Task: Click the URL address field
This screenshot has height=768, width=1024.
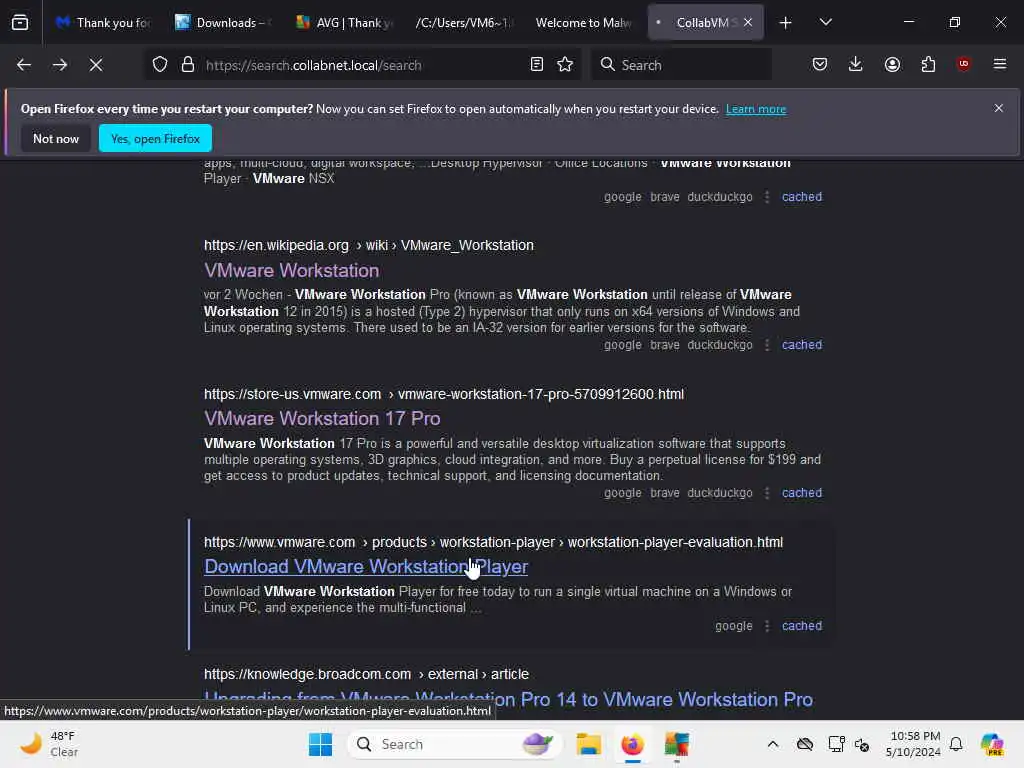Action: pyautogui.click(x=360, y=65)
